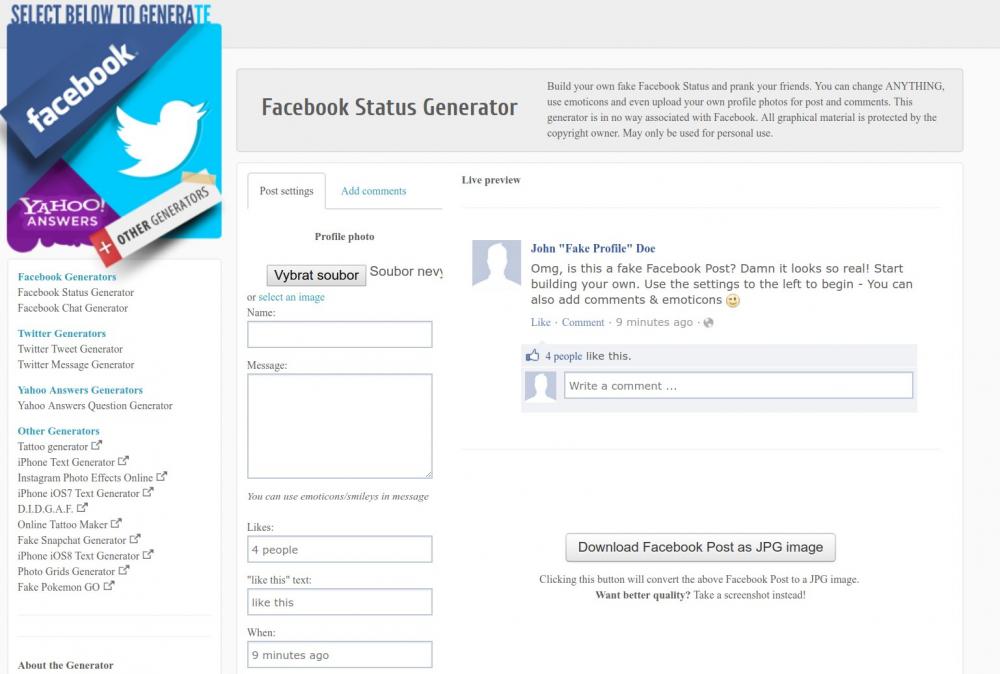Image resolution: width=1000 pixels, height=674 pixels.
Task: Click John Doe's profile avatar in preview
Action: [x=496, y=263]
